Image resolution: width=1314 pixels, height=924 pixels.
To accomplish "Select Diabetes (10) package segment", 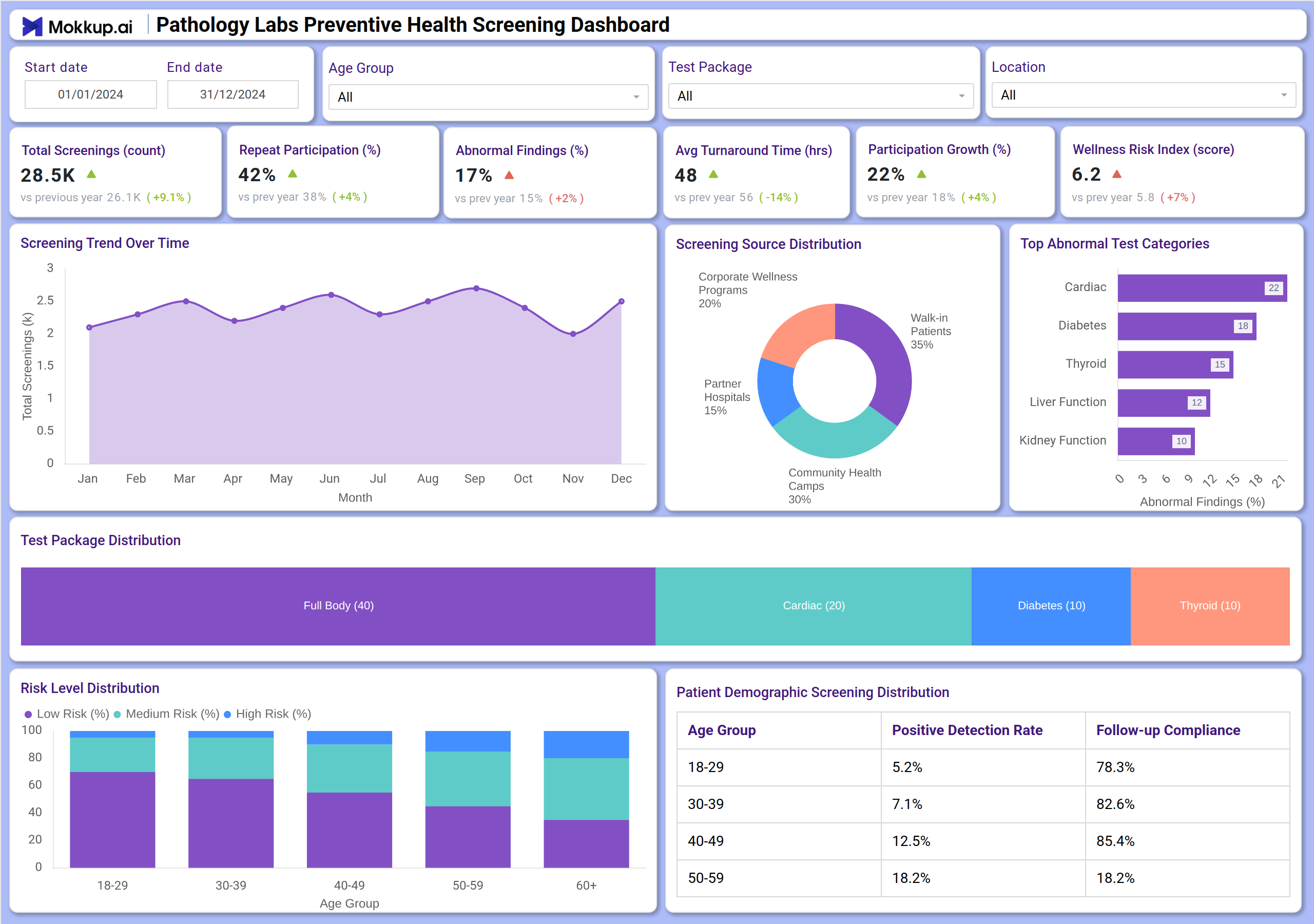I will [x=1051, y=606].
